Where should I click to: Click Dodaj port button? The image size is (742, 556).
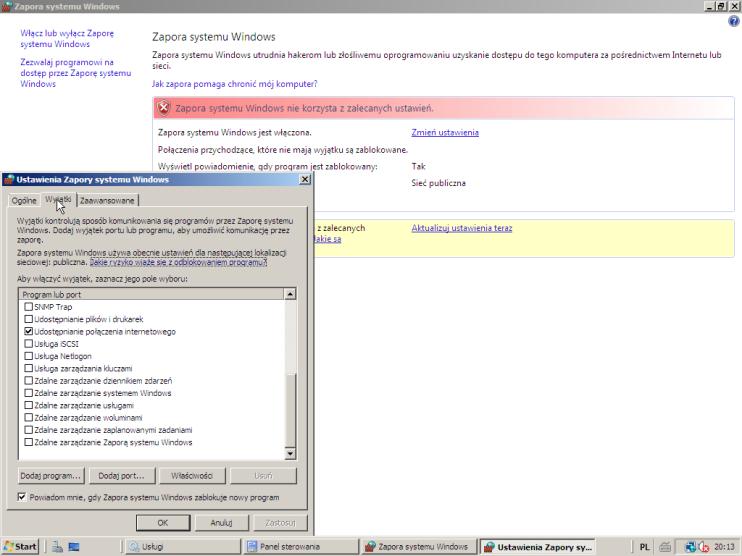122,476
